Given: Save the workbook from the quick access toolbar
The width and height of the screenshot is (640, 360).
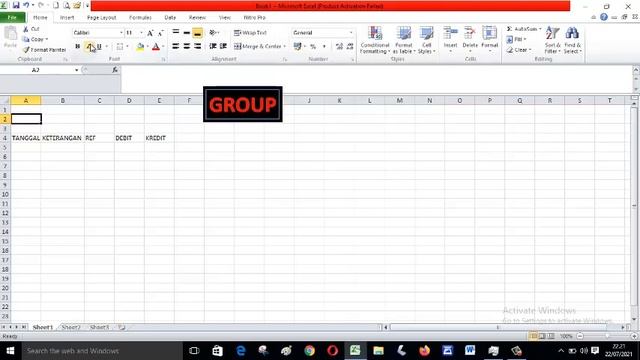Looking at the screenshot, I should [16, 5].
